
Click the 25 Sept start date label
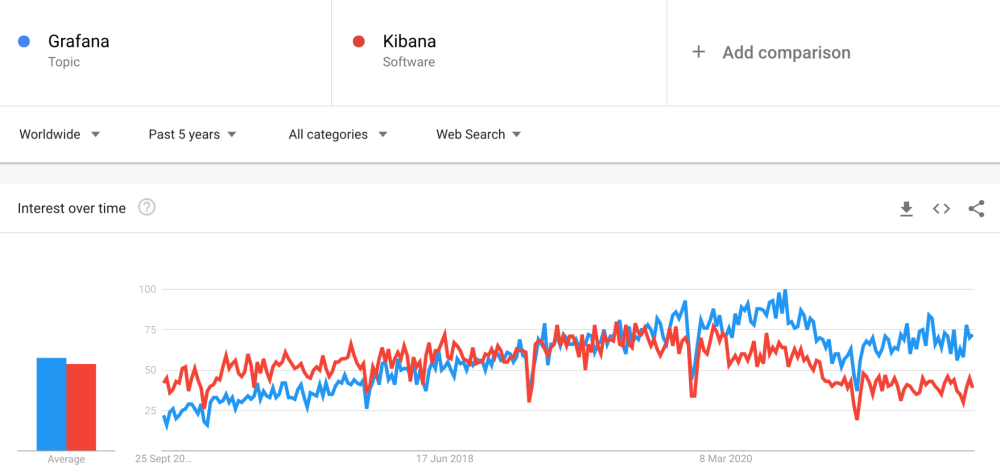click(x=164, y=459)
